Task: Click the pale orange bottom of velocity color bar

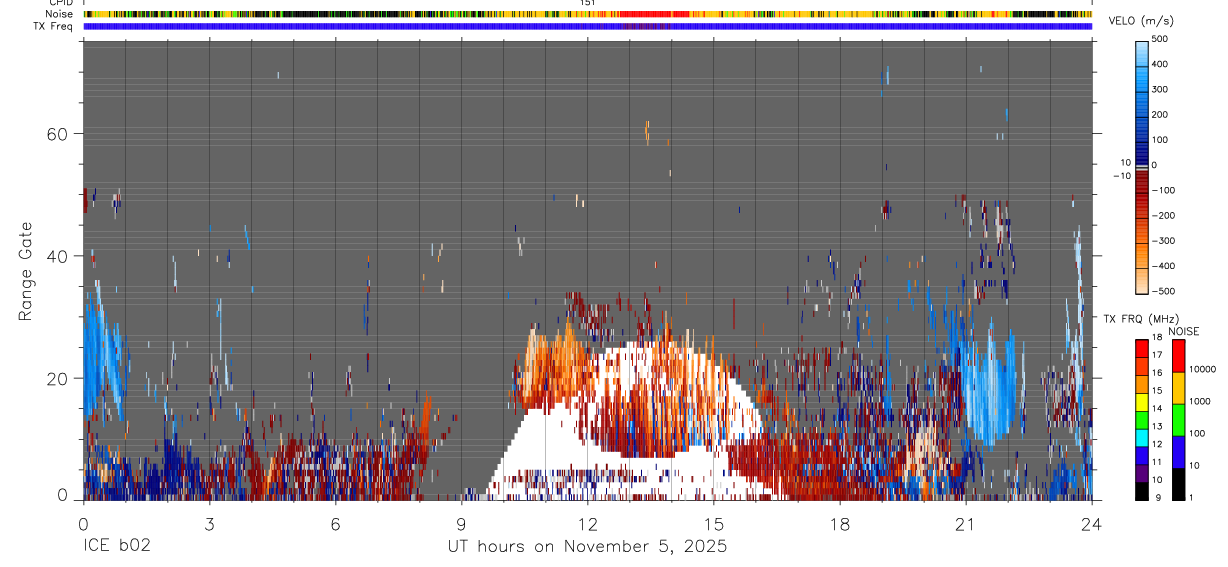Action: point(1141,282)
